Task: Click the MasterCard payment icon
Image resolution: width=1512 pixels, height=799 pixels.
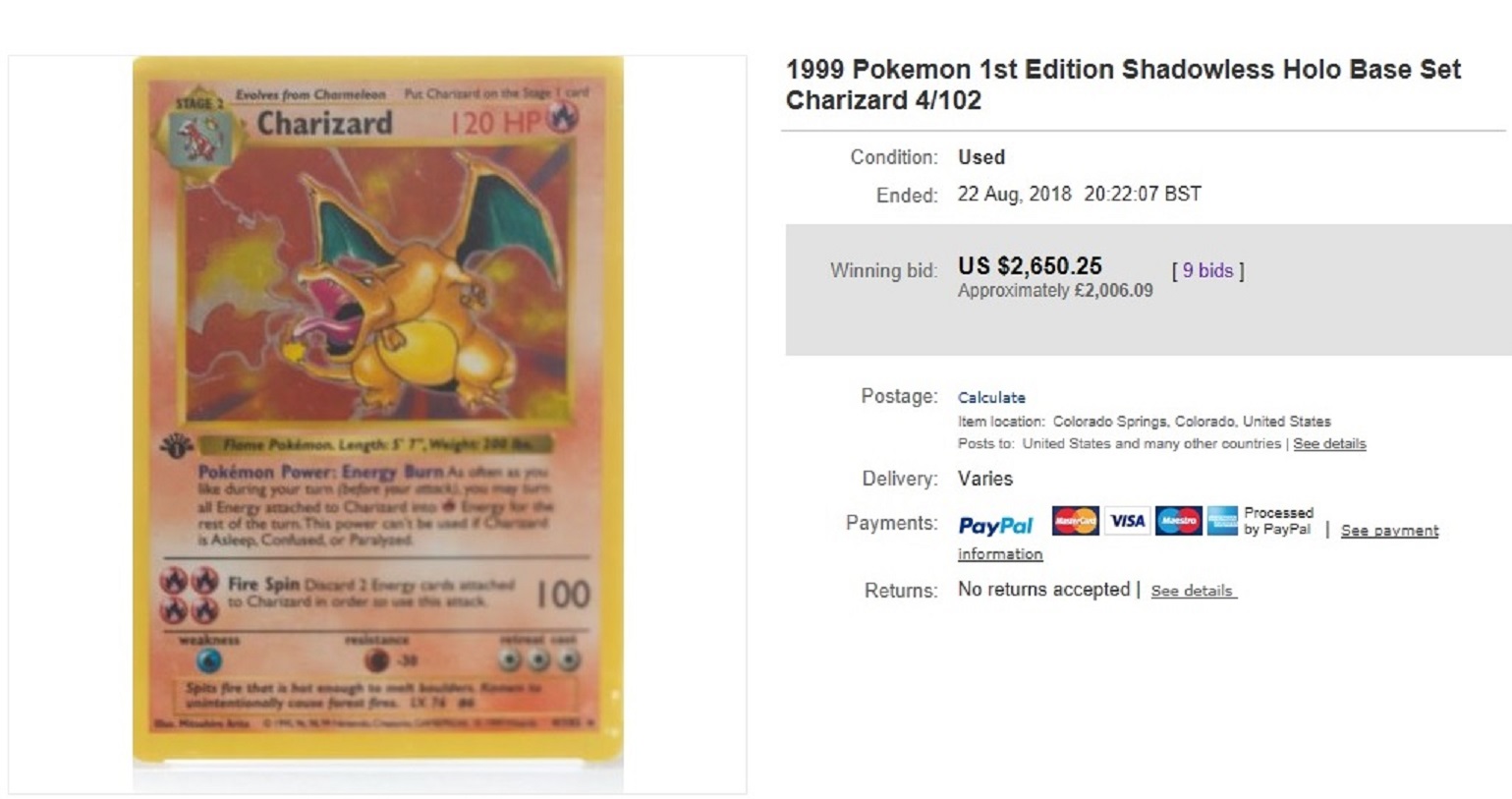Action: [x=1075, y=521]
